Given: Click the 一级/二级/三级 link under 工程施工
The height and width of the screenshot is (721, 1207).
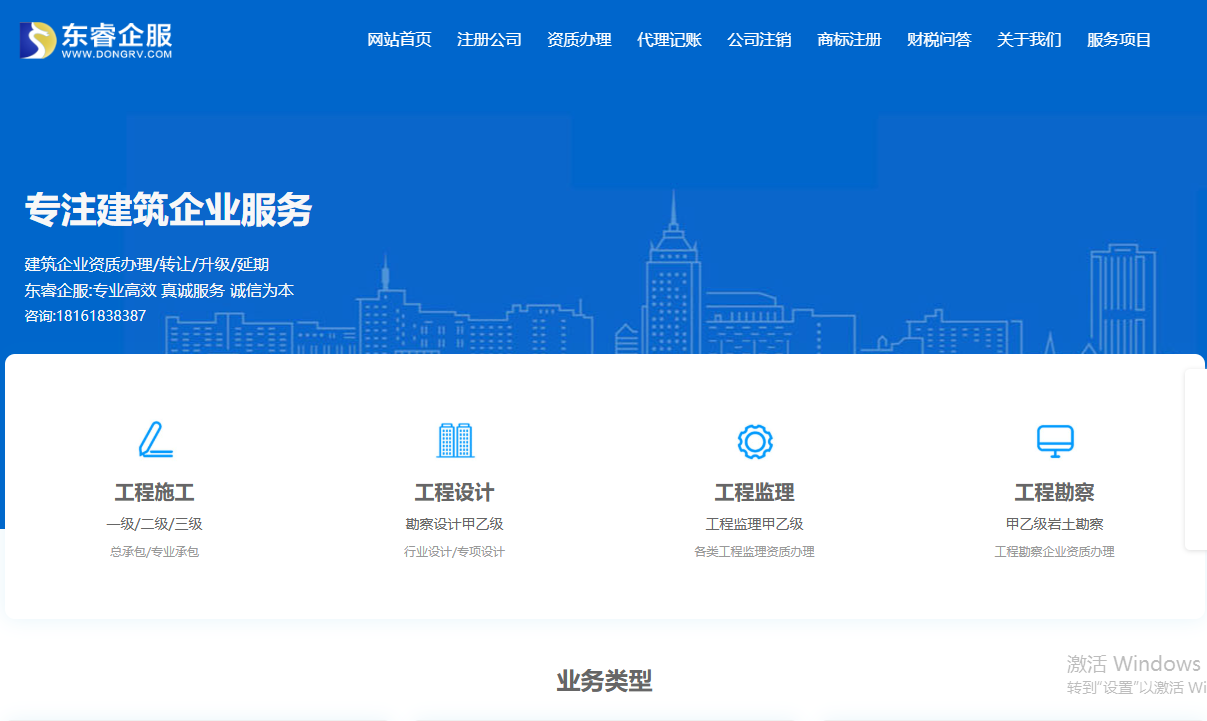Looking at the screenshot, I should coord(152,522).
